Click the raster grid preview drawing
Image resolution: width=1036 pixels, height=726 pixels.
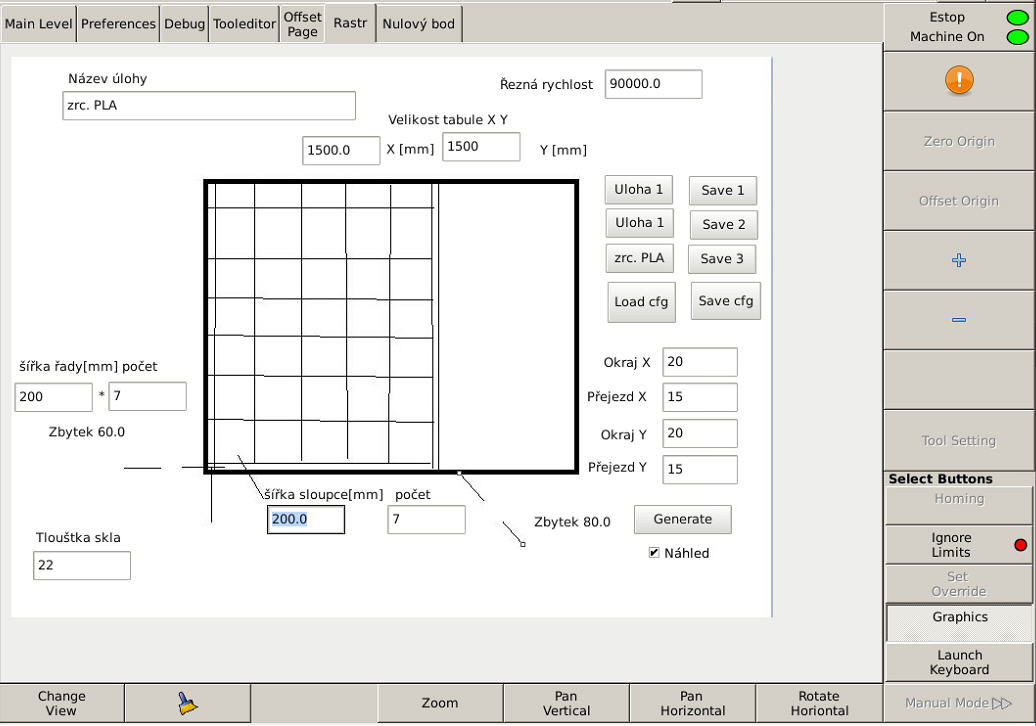(391, 326)
